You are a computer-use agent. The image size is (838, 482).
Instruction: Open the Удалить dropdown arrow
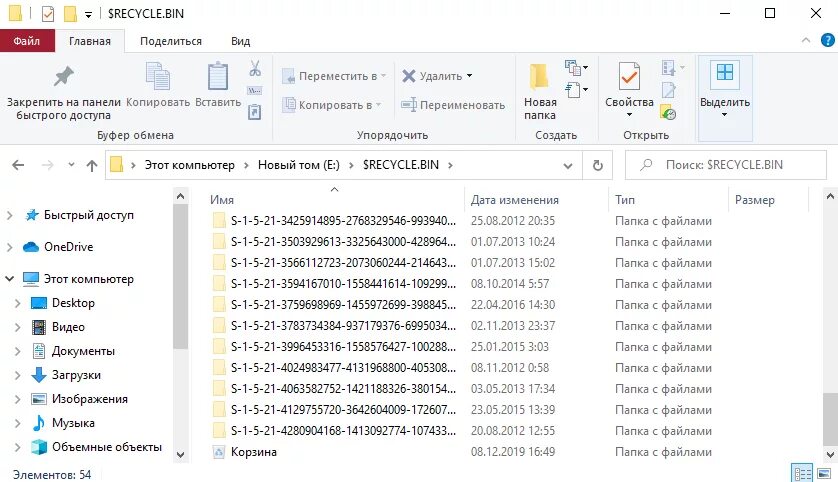[x=469, y=76]
